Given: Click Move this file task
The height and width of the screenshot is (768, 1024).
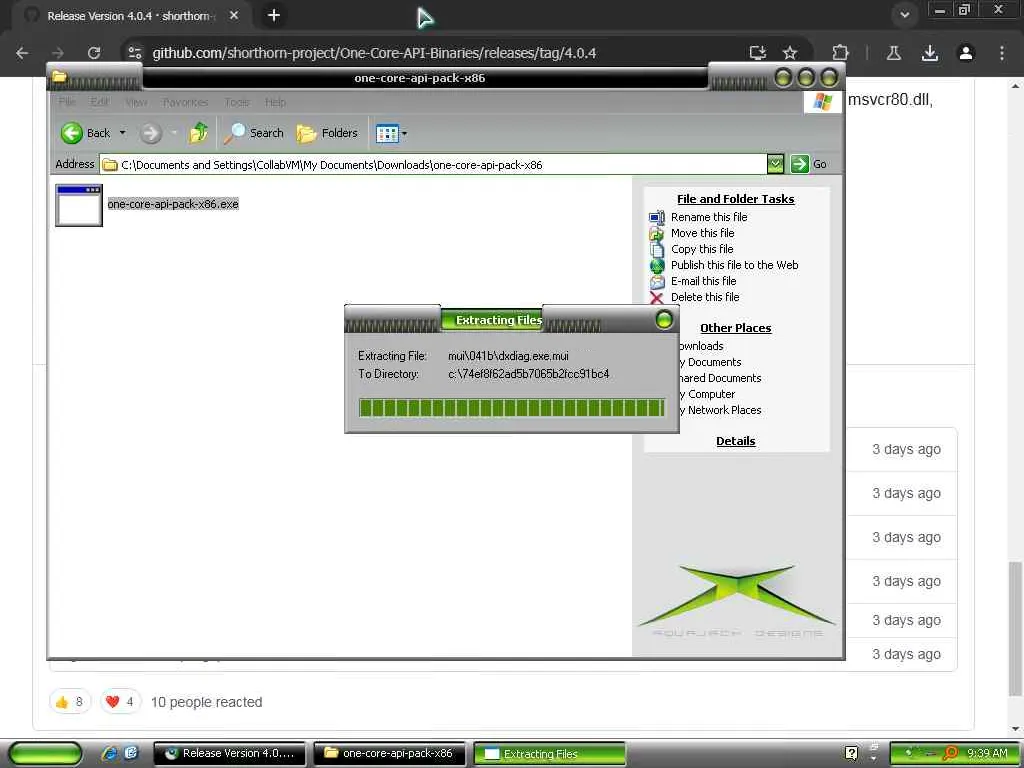Looking at the screenshot, I should coord(703,233).
